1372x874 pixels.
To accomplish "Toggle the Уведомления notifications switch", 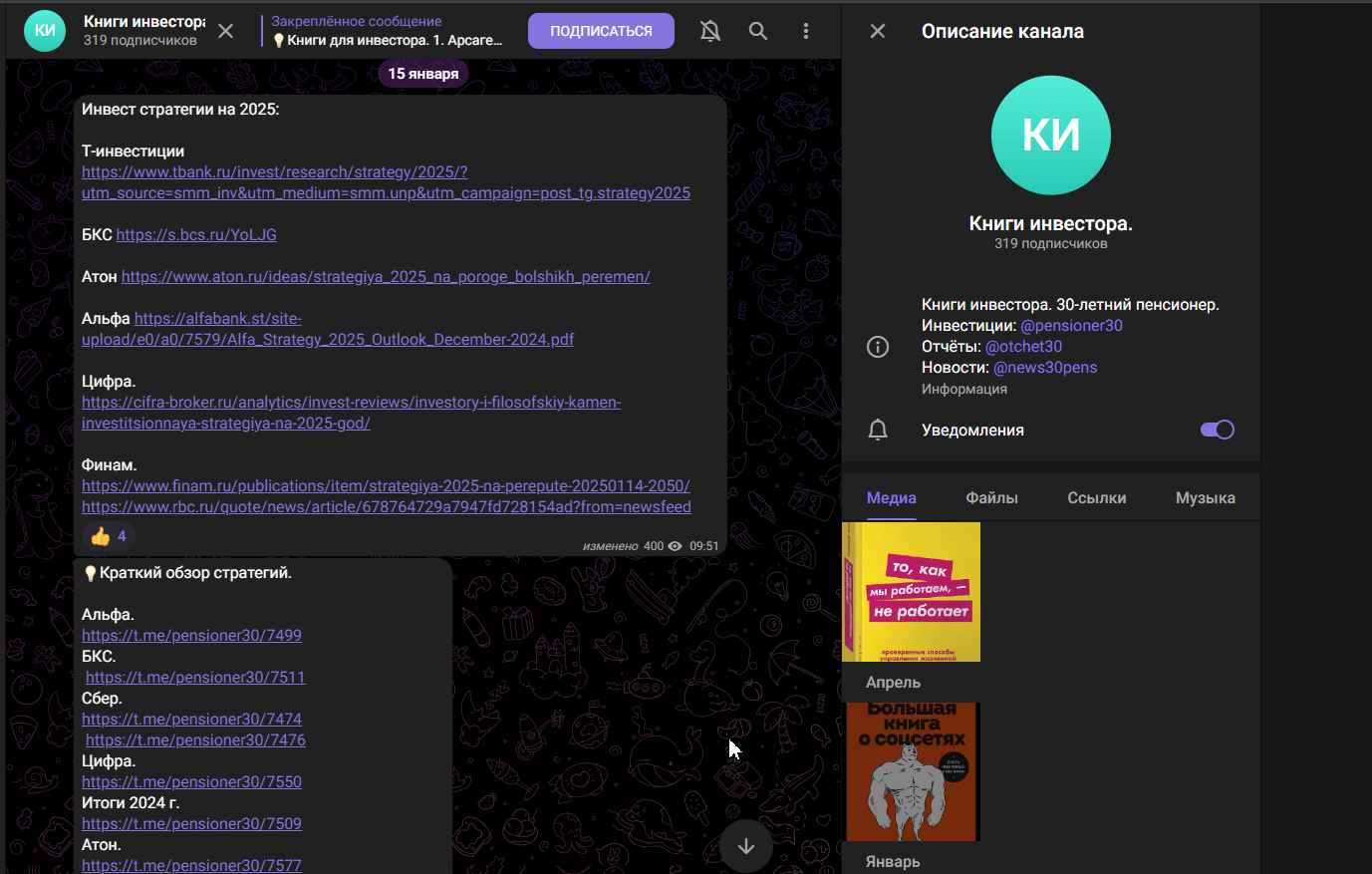I will coord(1218,430).
